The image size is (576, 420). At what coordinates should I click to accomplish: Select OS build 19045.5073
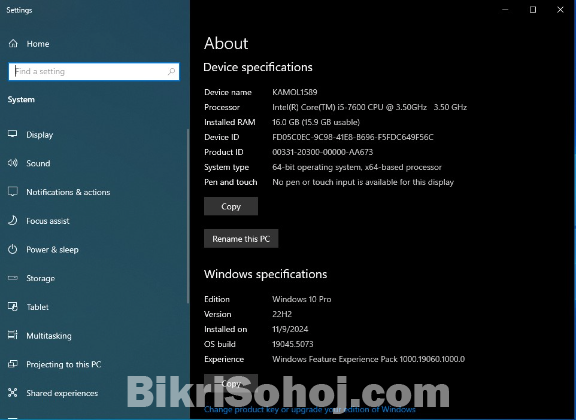[x=292, y=344]
